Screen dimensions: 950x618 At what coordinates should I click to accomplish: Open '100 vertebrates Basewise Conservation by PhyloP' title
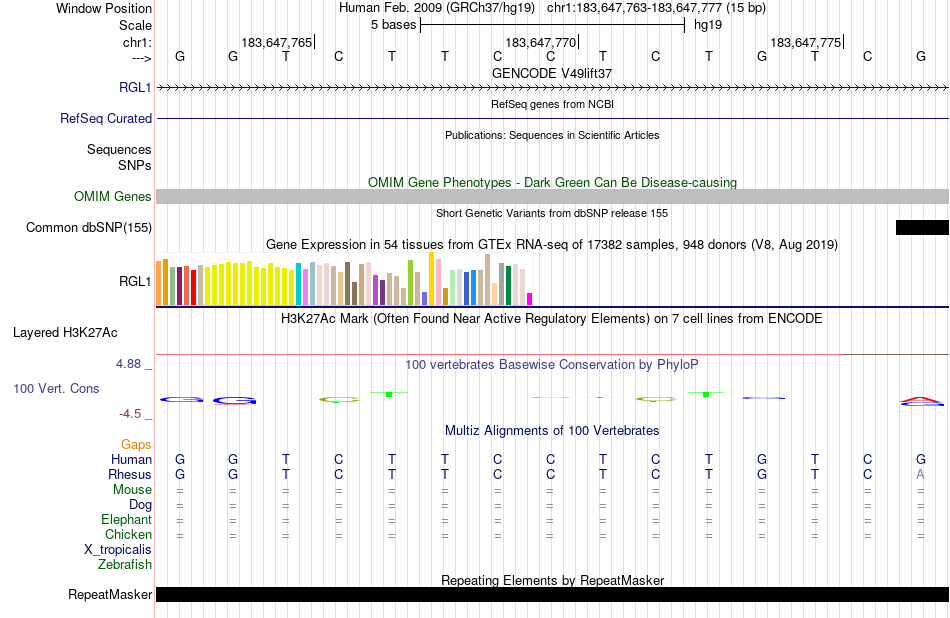pos(552,365)
